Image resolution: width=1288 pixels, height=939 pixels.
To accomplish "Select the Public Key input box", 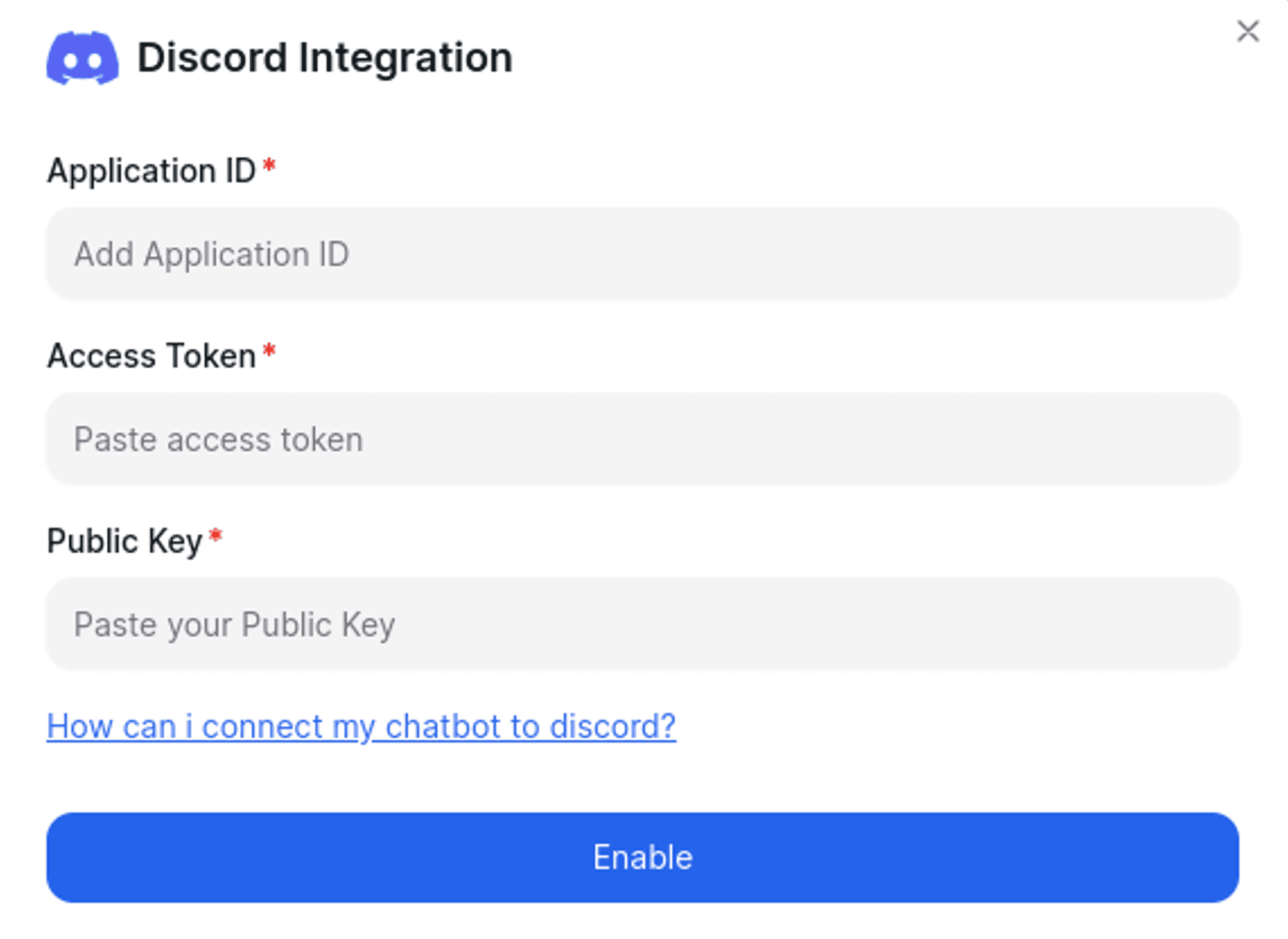I will [642, 624].
